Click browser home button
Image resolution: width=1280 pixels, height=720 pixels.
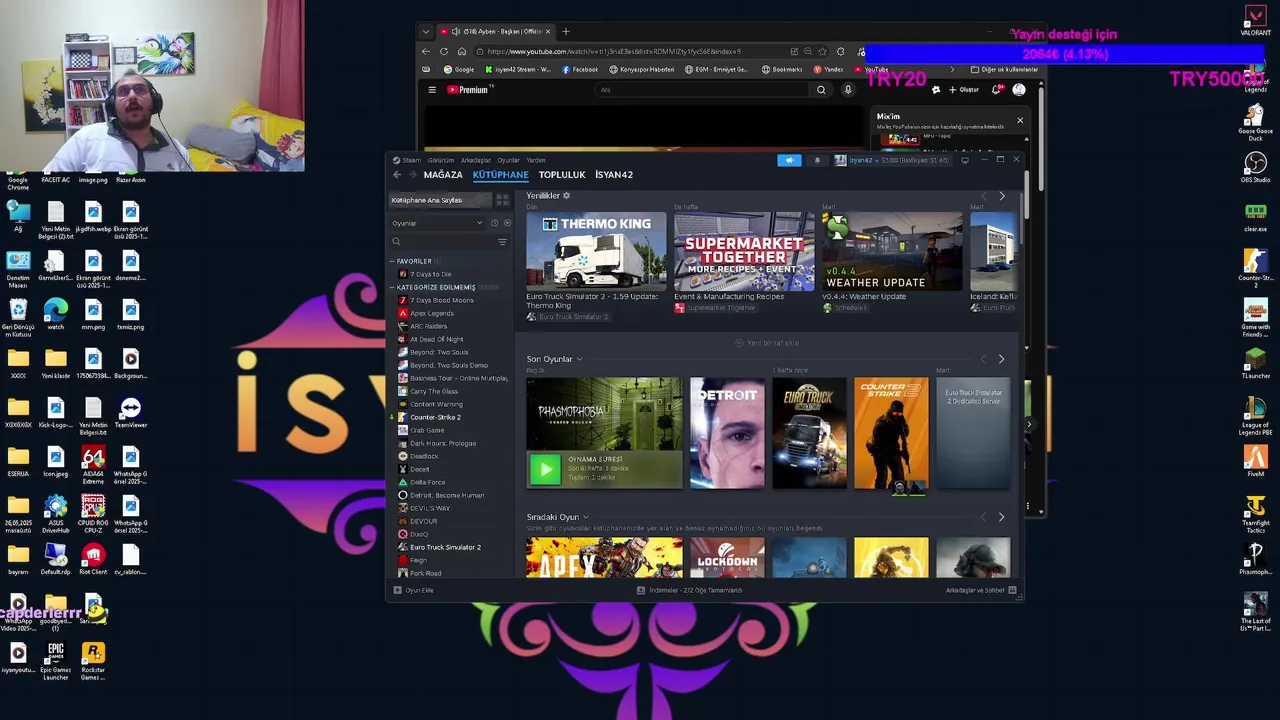(x=461, y=52)
